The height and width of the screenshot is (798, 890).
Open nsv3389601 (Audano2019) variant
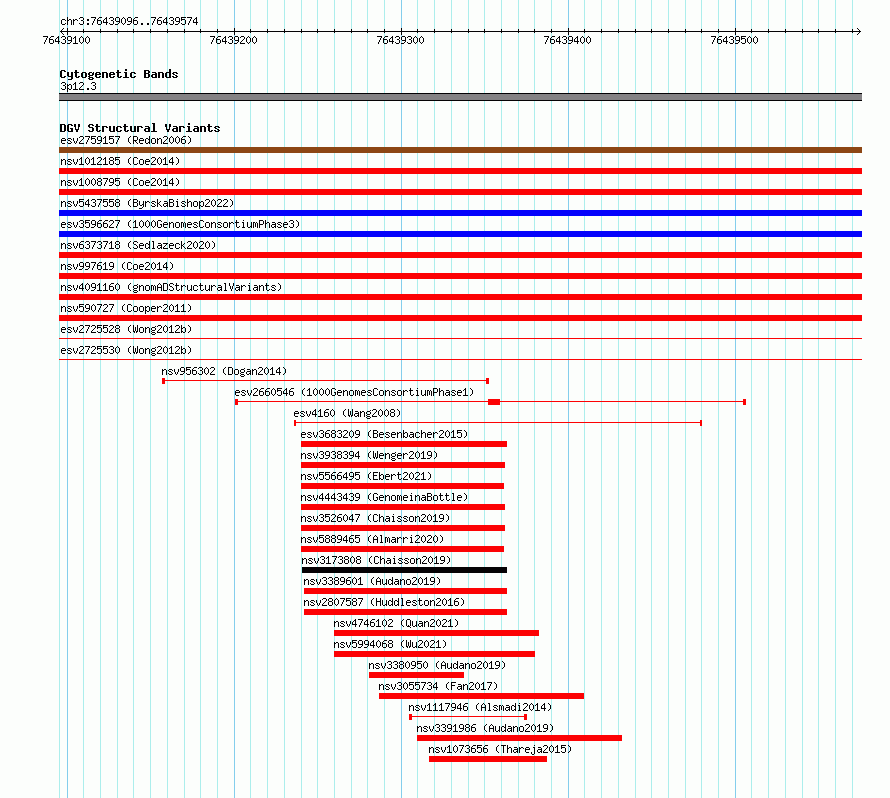(x=372, y=581)
